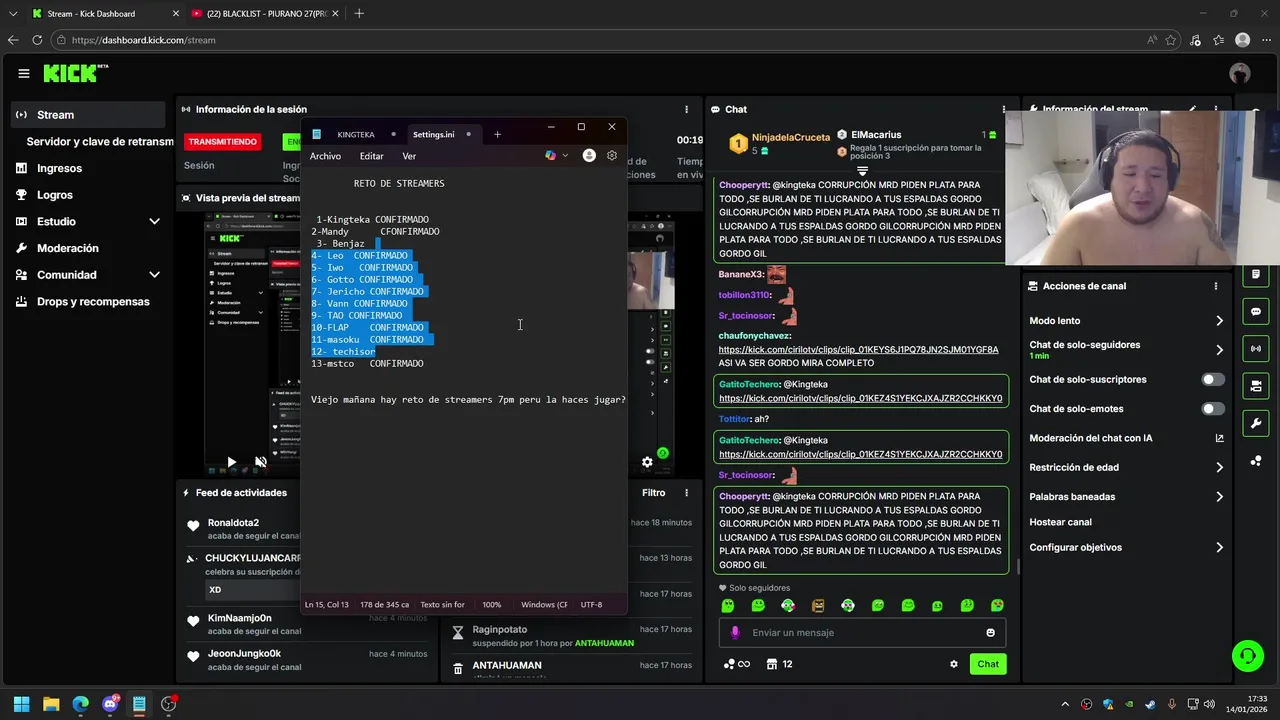
Task: Click Servidor y clave de retransmisión
Action: [100, 142]
